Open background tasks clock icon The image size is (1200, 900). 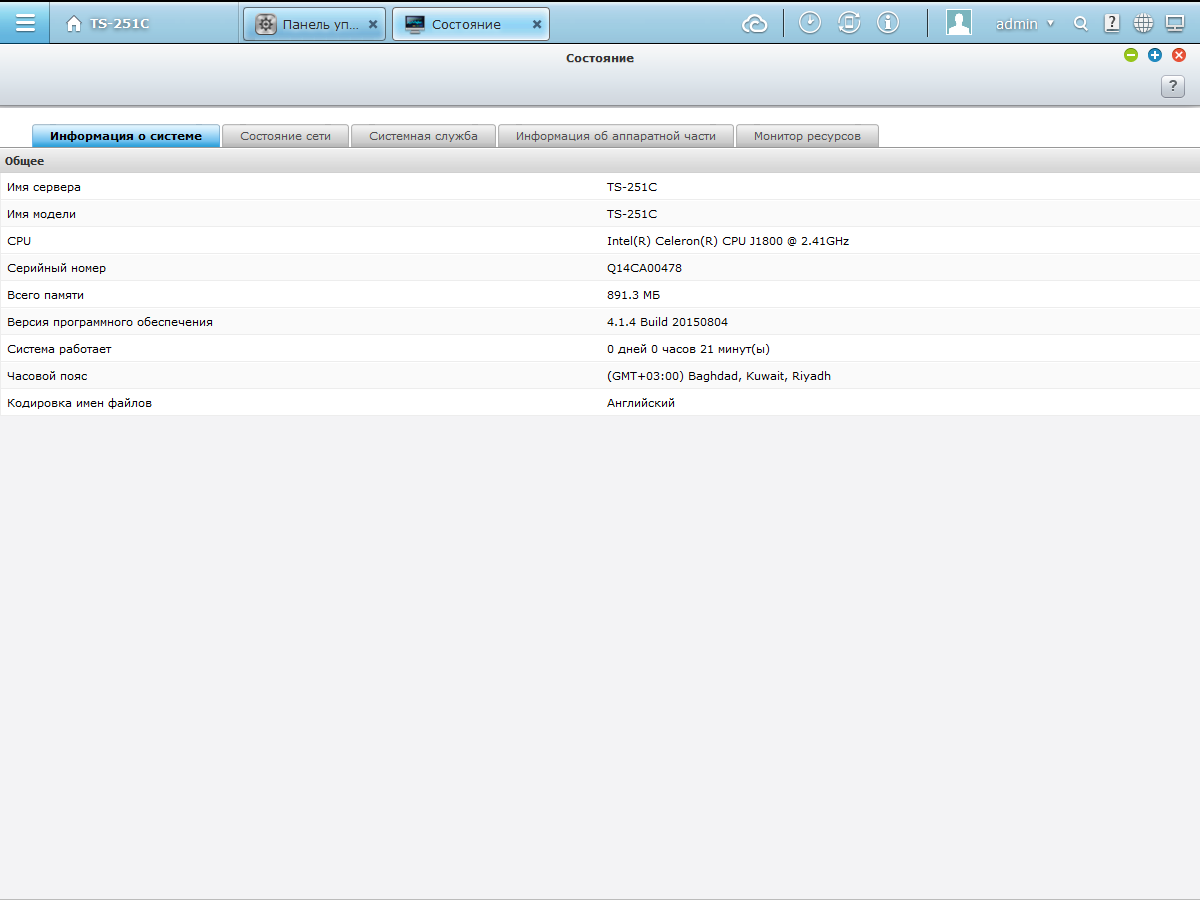tap(810, 22)
